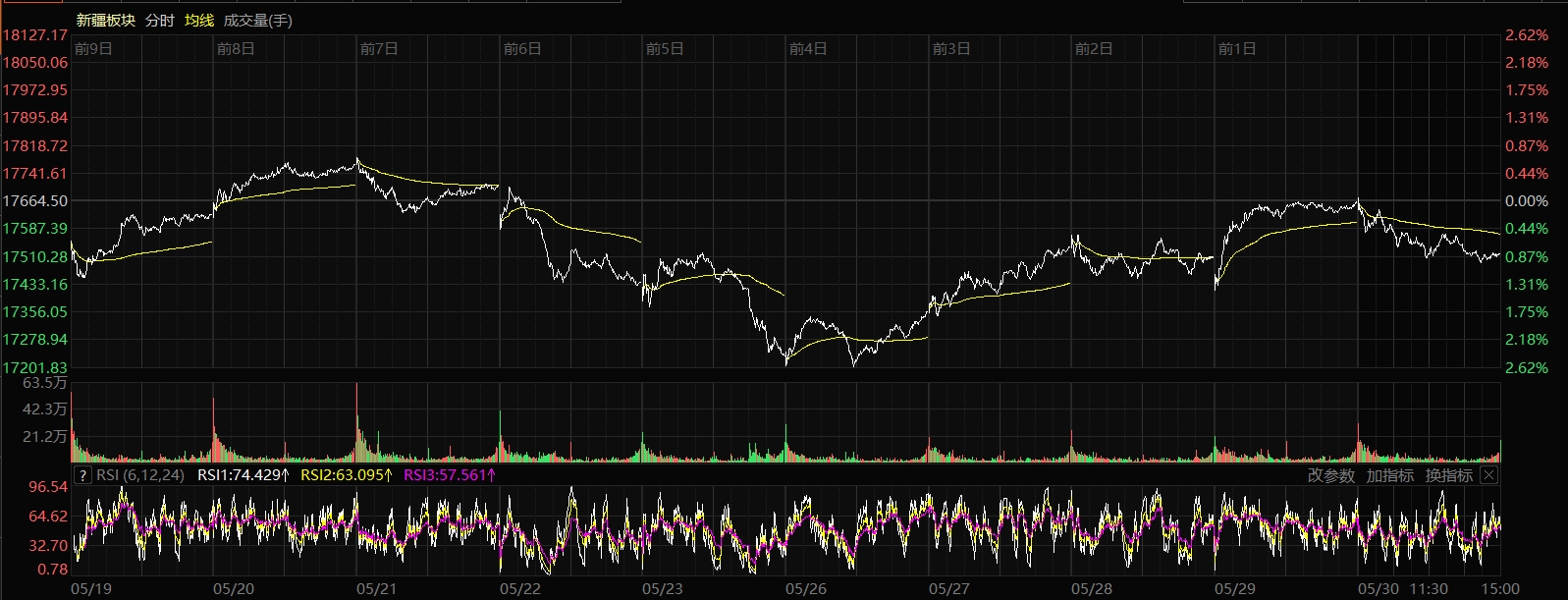Image resolution: width=1568 pixels, height=600 pixels.
Task: Click the 63.5万 volume axis label
Action: tap(45, 382)
